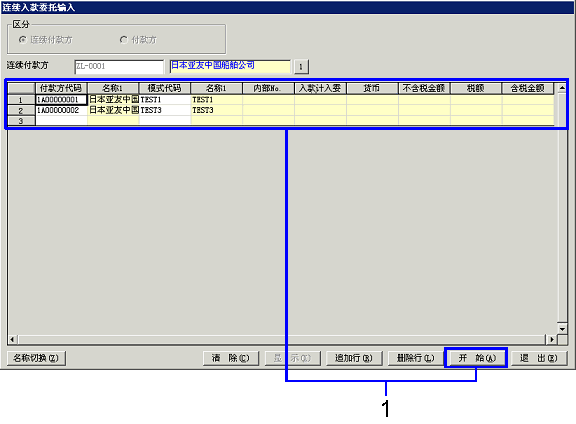Screen dimensions: 576x424
Task: Click the 含税金额 column header
Action: click(x=528, y=89)
